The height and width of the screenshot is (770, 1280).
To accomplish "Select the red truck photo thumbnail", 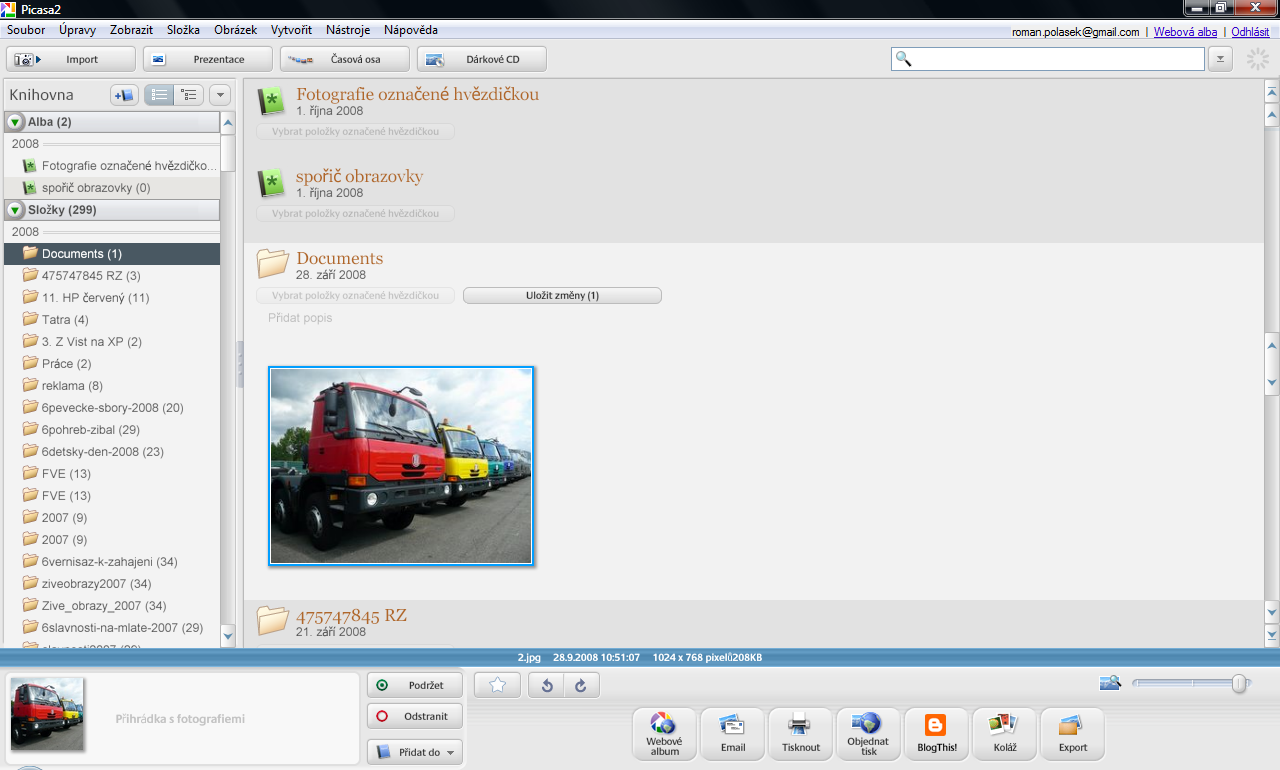I will tap(401, 466).
